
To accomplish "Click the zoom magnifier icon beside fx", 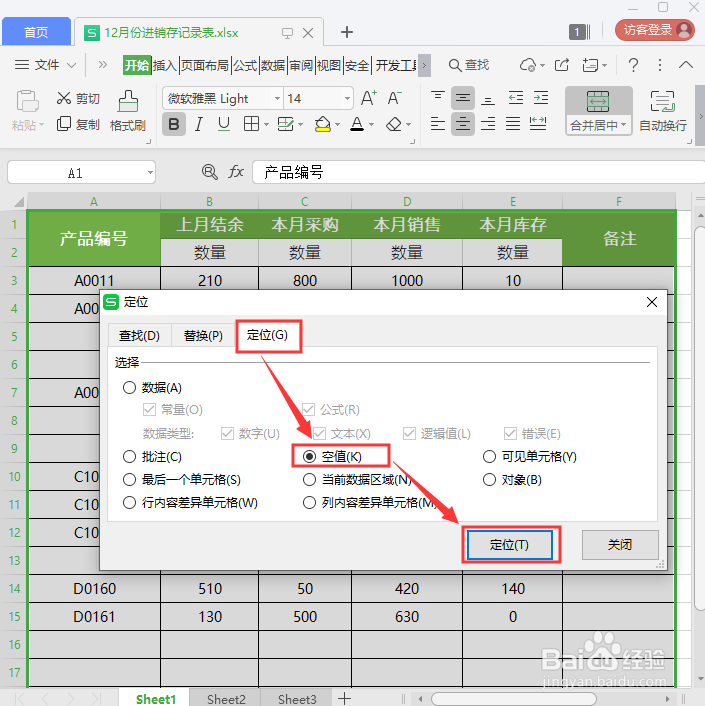I will [x=209, y=172].
